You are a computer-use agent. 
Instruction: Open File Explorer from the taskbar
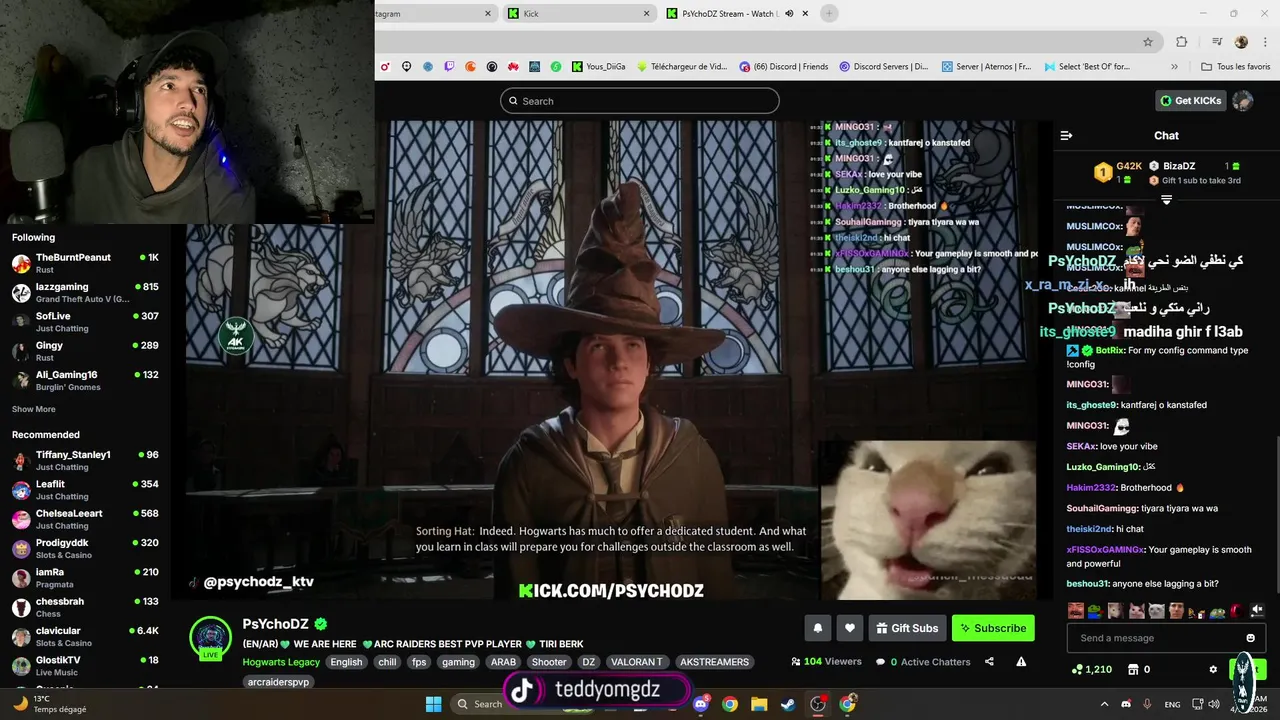[759, 704]
